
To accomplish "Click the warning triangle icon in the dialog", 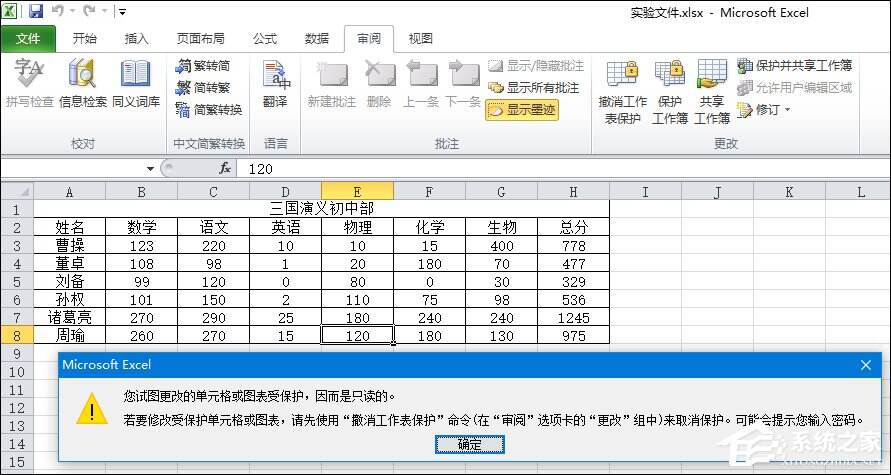I will point(92,409).
